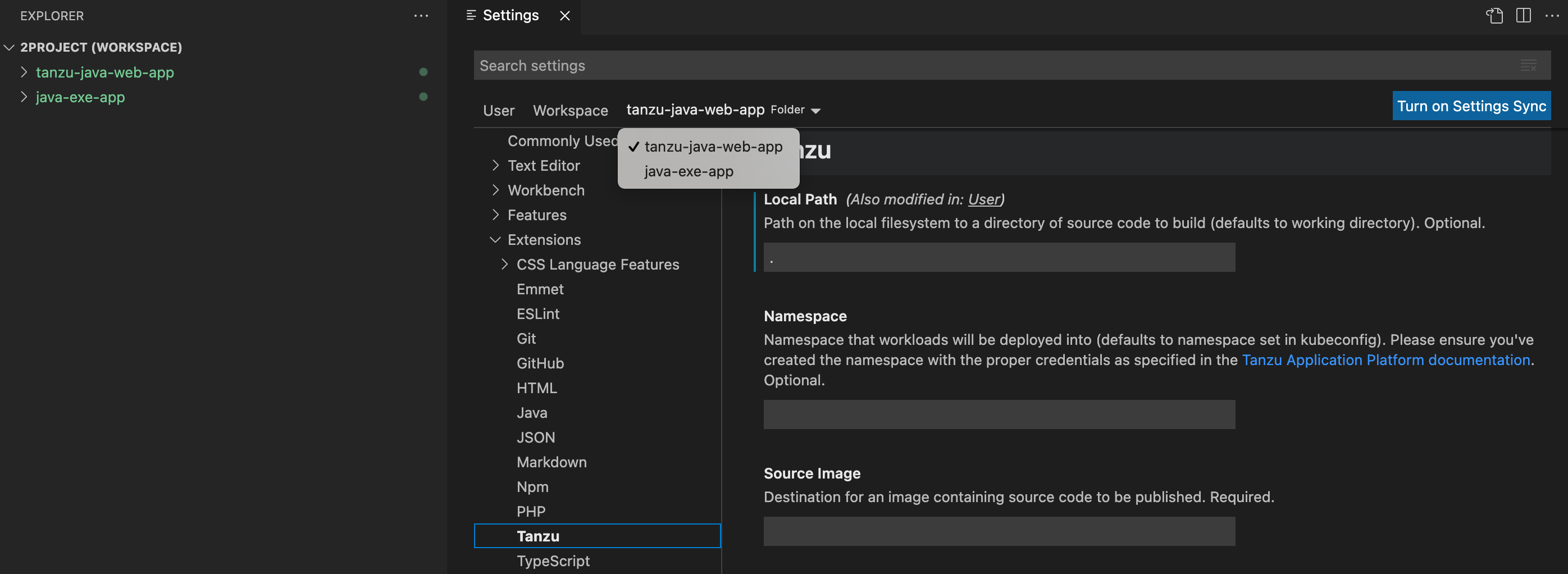Open Tanzu Application Platform documentation link

click(x=1385, y=360)
